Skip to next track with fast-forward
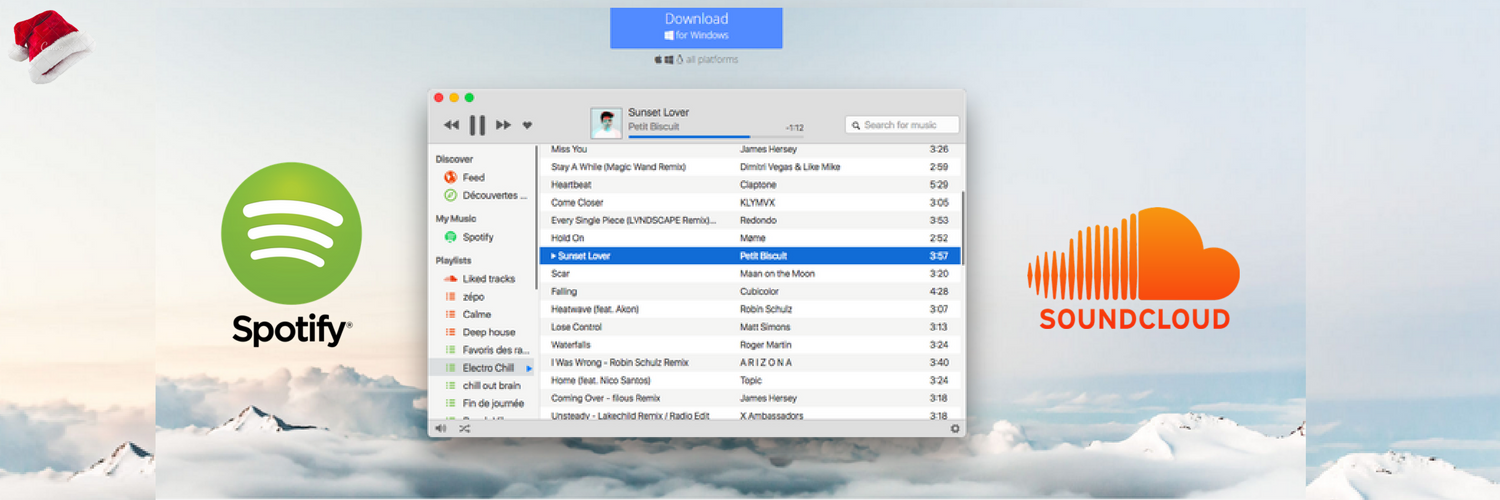Image resolution: width=1500 pixels, height=500 pixels. pos(503,125)
